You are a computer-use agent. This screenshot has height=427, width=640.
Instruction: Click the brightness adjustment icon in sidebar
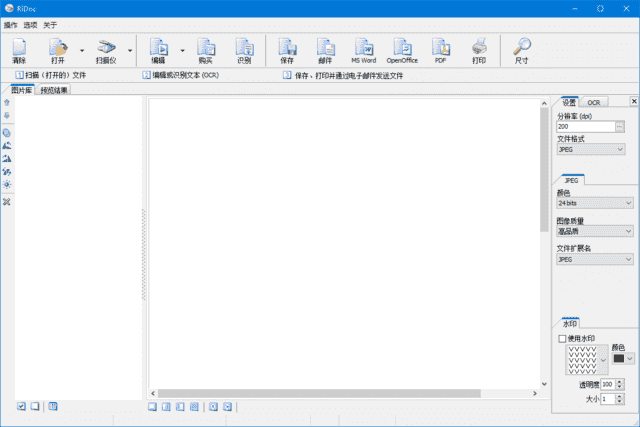7,185
